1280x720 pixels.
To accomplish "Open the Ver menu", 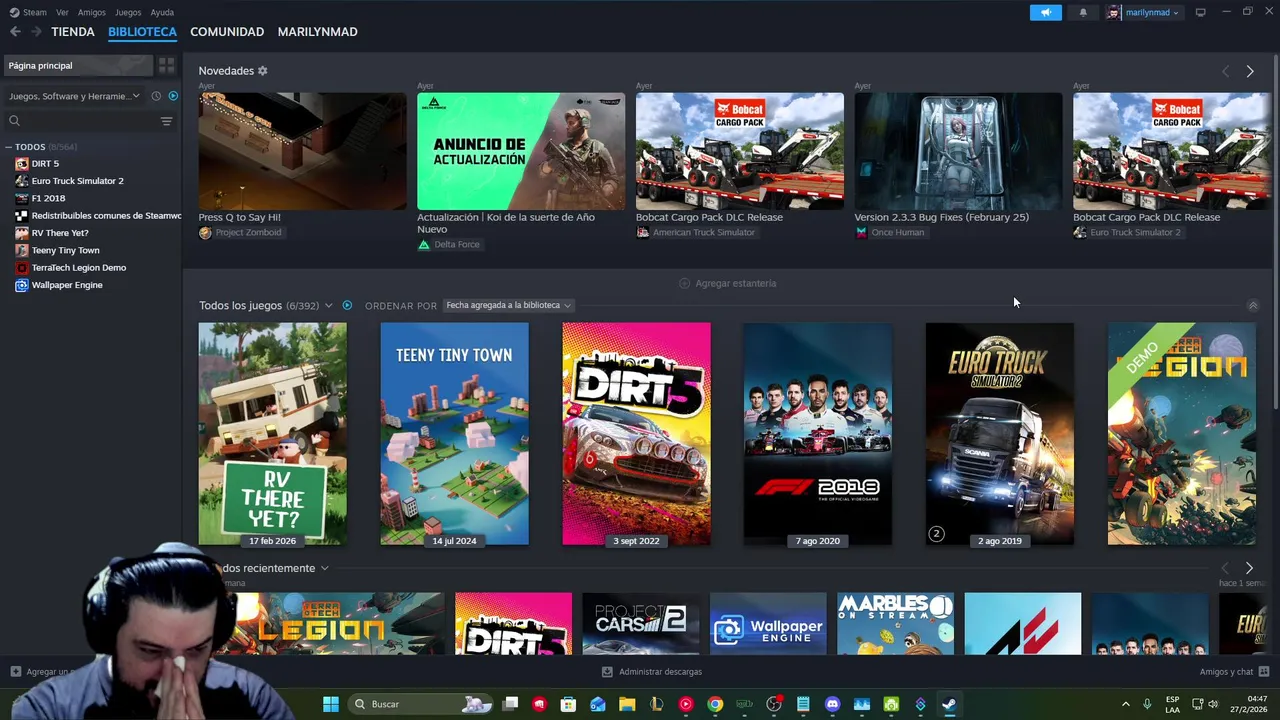I will 62,12.
